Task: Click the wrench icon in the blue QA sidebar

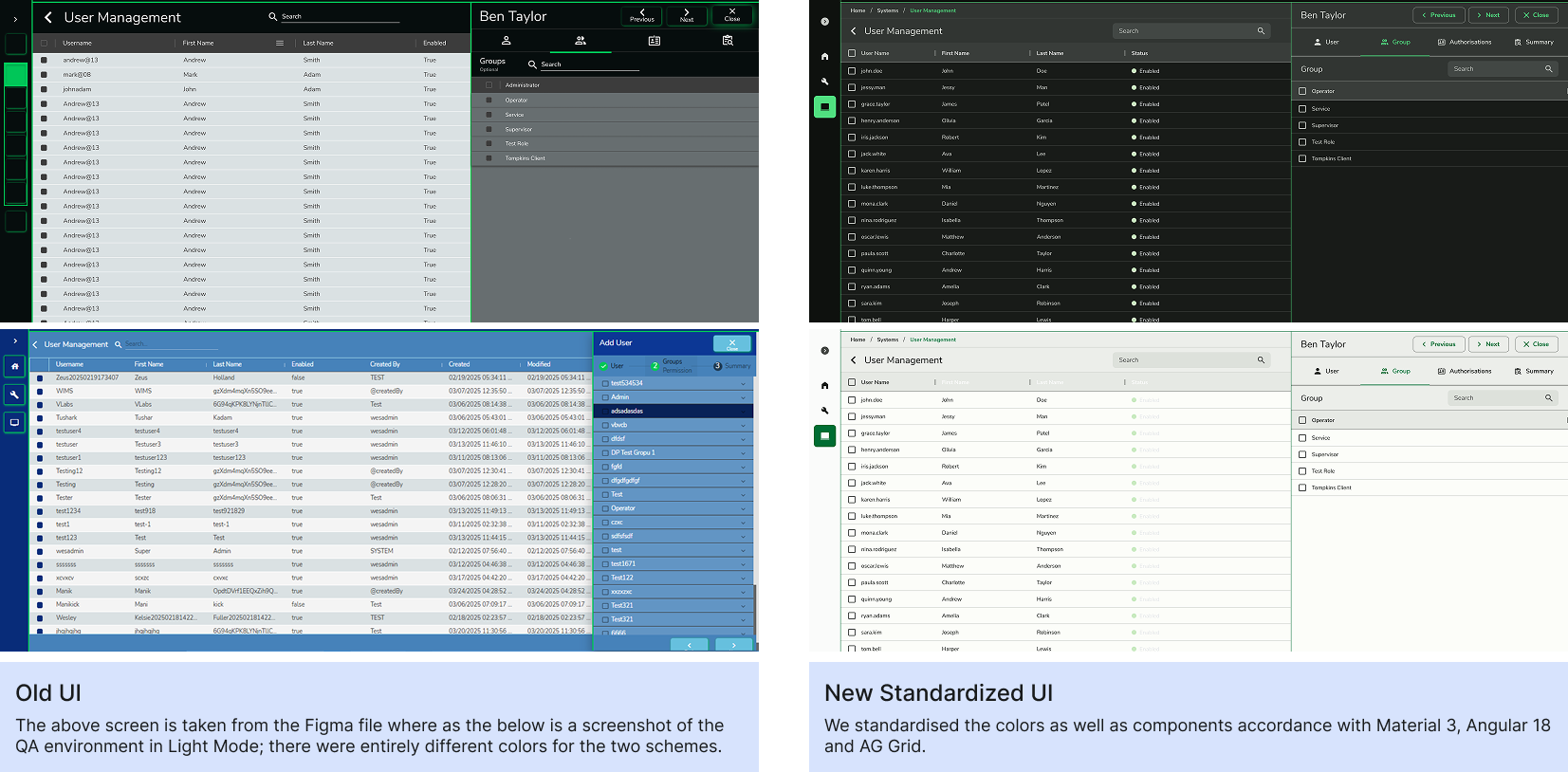Action: [14, 395]
